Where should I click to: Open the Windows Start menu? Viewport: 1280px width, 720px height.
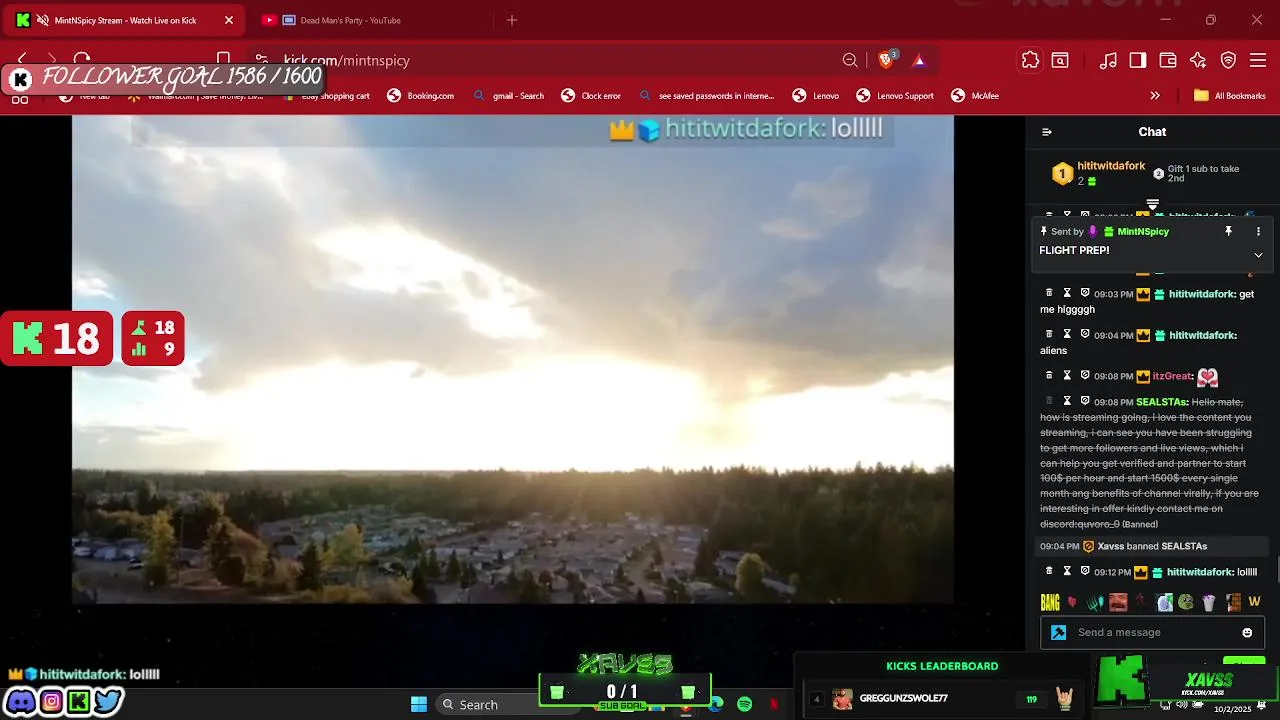[x=419, y=704]
